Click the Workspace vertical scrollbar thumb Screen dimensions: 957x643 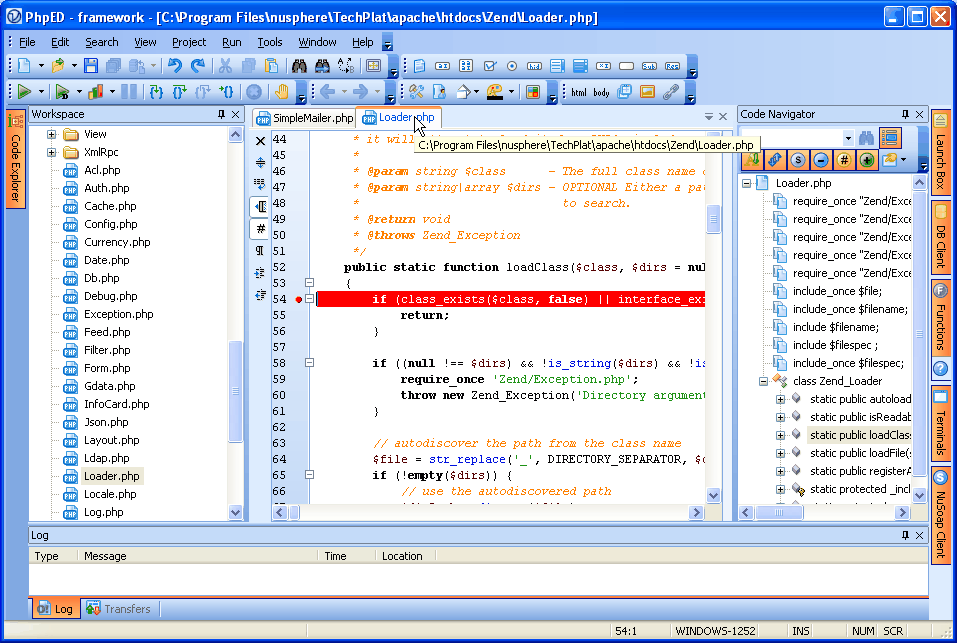click(x=236, y=390)
